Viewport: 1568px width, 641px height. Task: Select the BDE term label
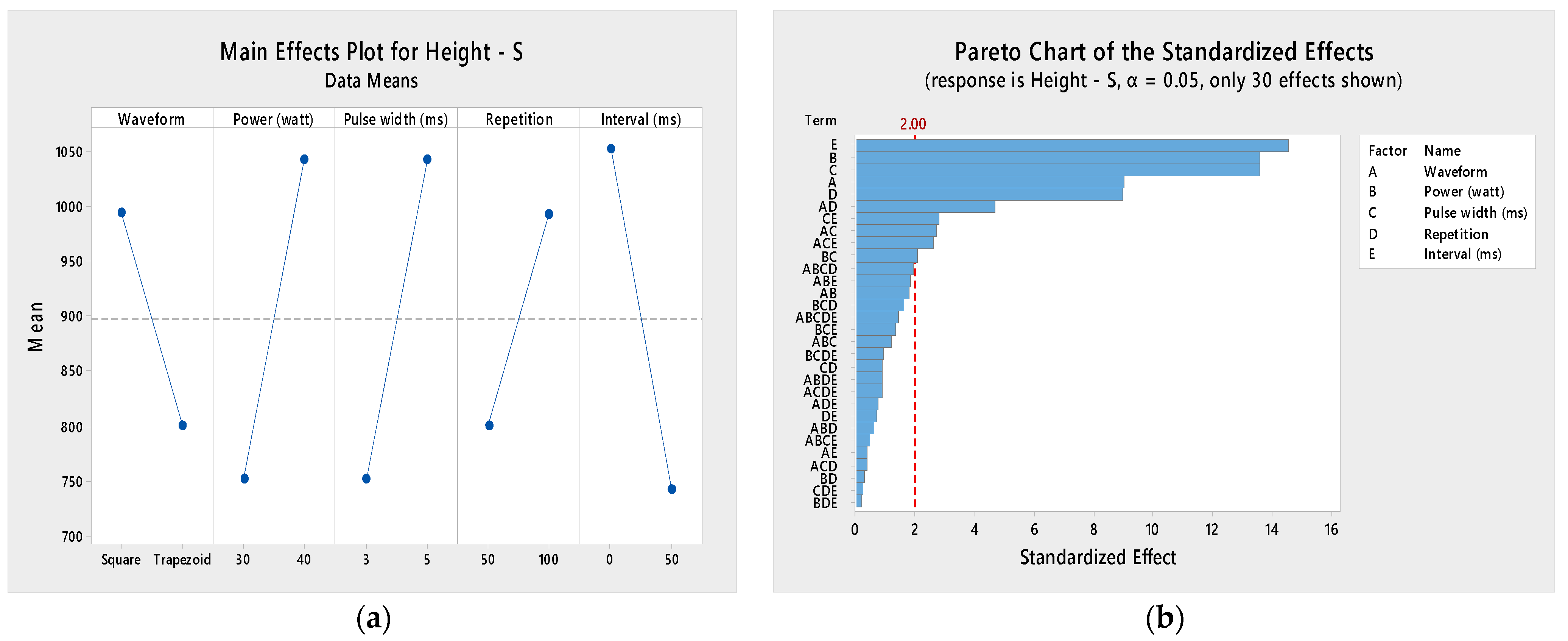[x=825, y=503]
